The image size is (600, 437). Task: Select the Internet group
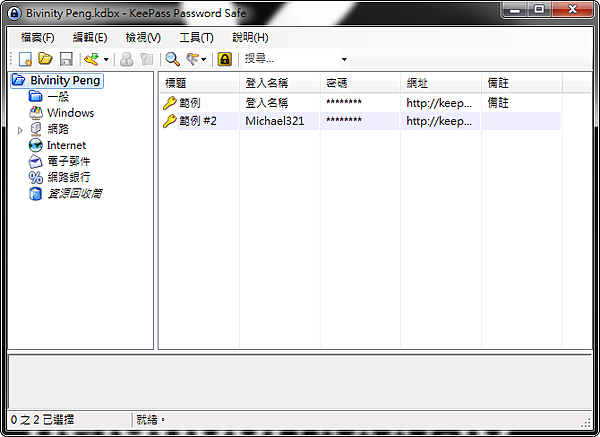pyautogui.click(x=66, y=145)
